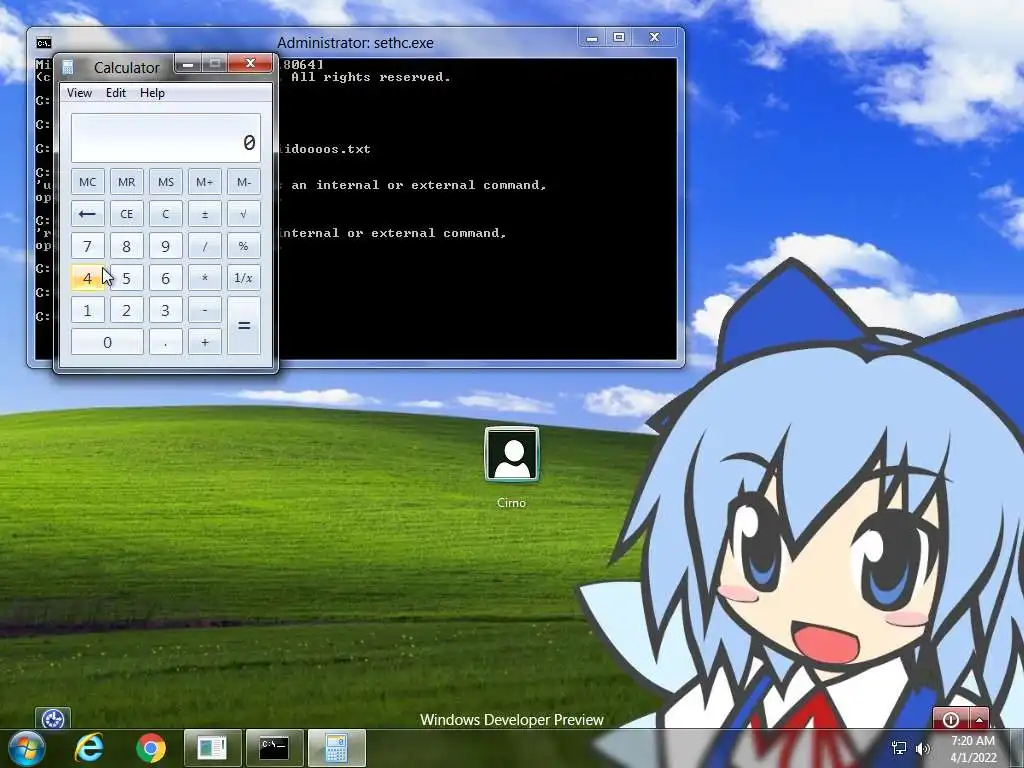Click the M+ memory add button

(x=204, y=182)
